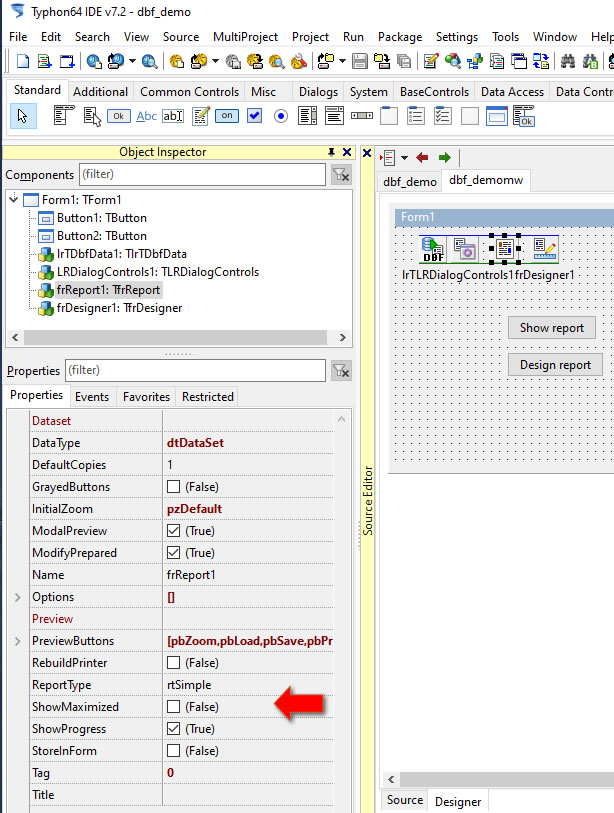Image resolution: width=614 pixels, height=813 pixels.
Task: Enable the StoreInForm checkbox
Action: [174, 751]
